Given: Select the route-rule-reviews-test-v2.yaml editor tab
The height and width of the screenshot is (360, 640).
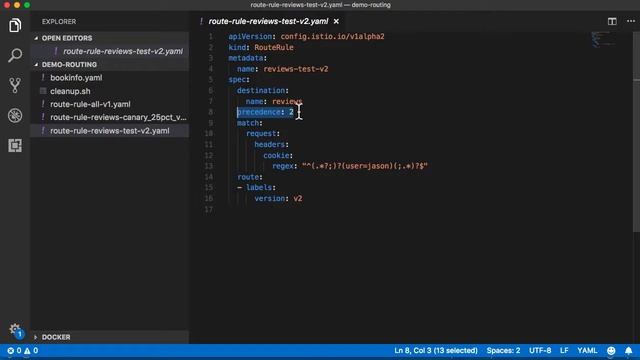Looking at the screenshot, I should tap(268, 21).
